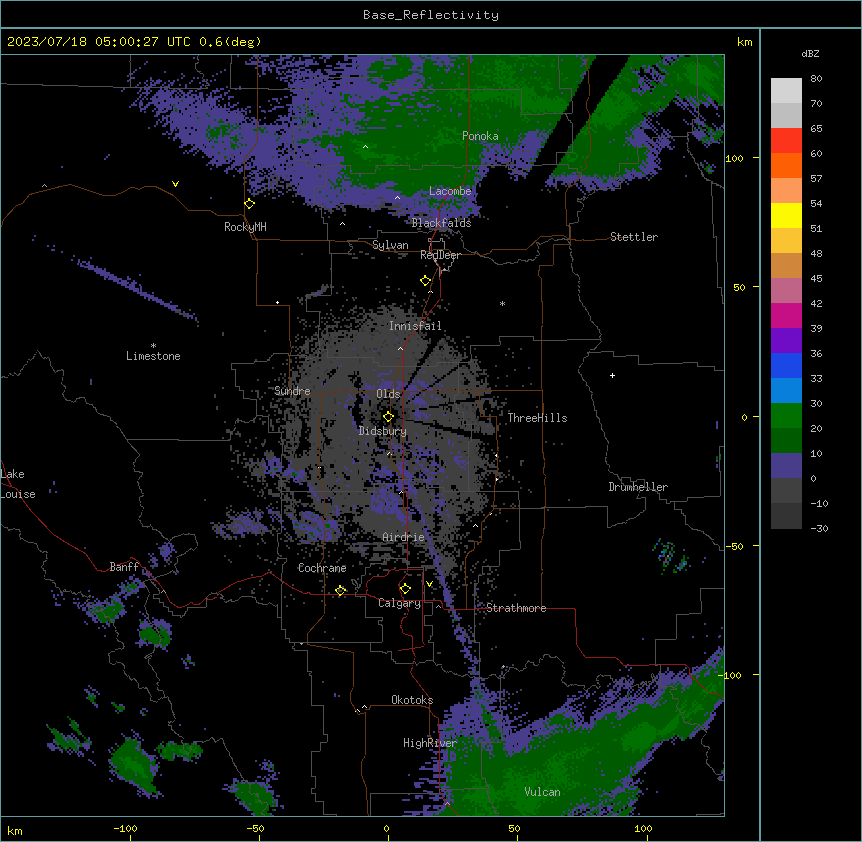Click the Lacombe city label
The image size is (862, 842).
coord(450,191)
